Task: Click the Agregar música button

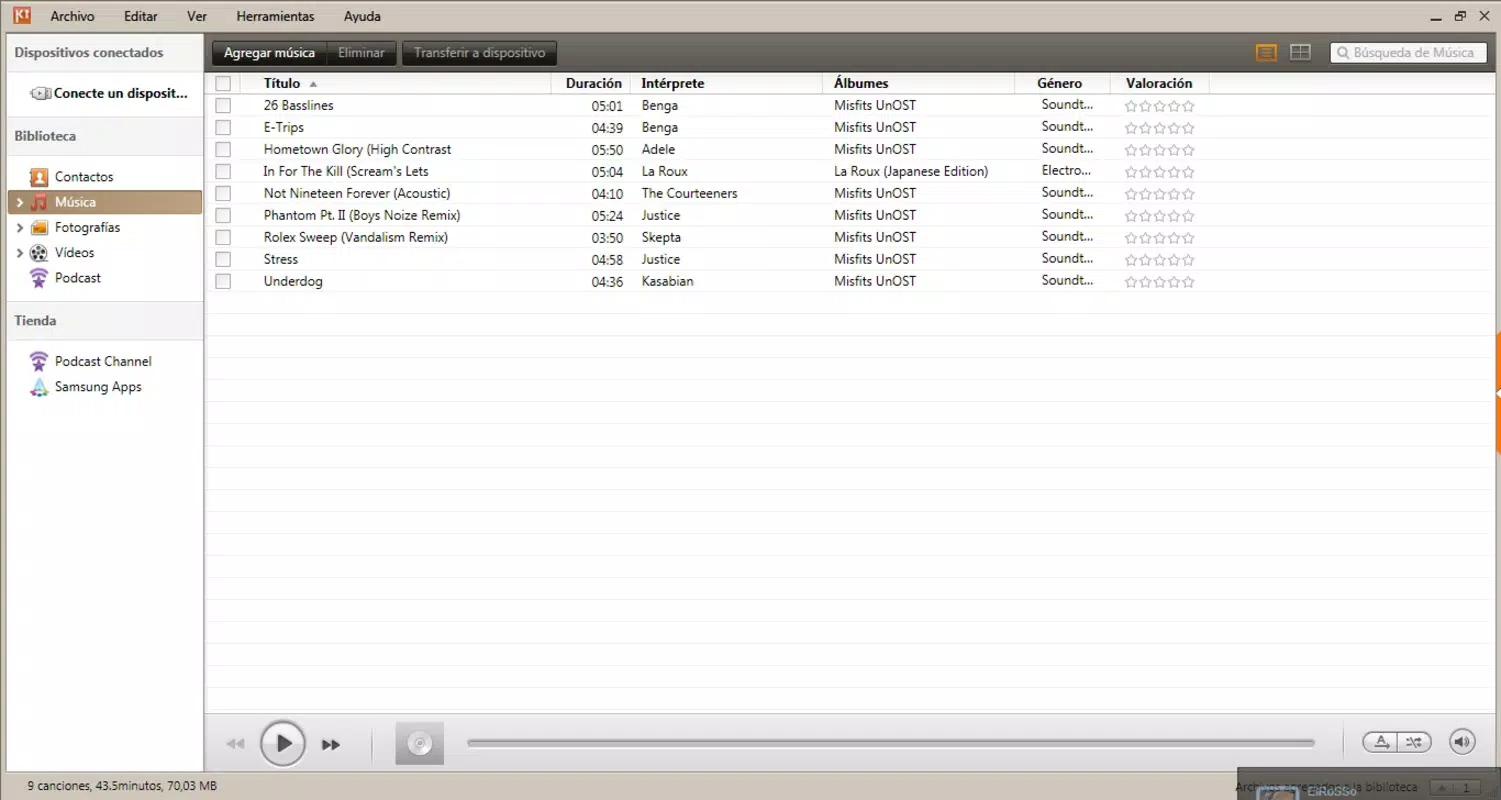Action: [269, 53]
